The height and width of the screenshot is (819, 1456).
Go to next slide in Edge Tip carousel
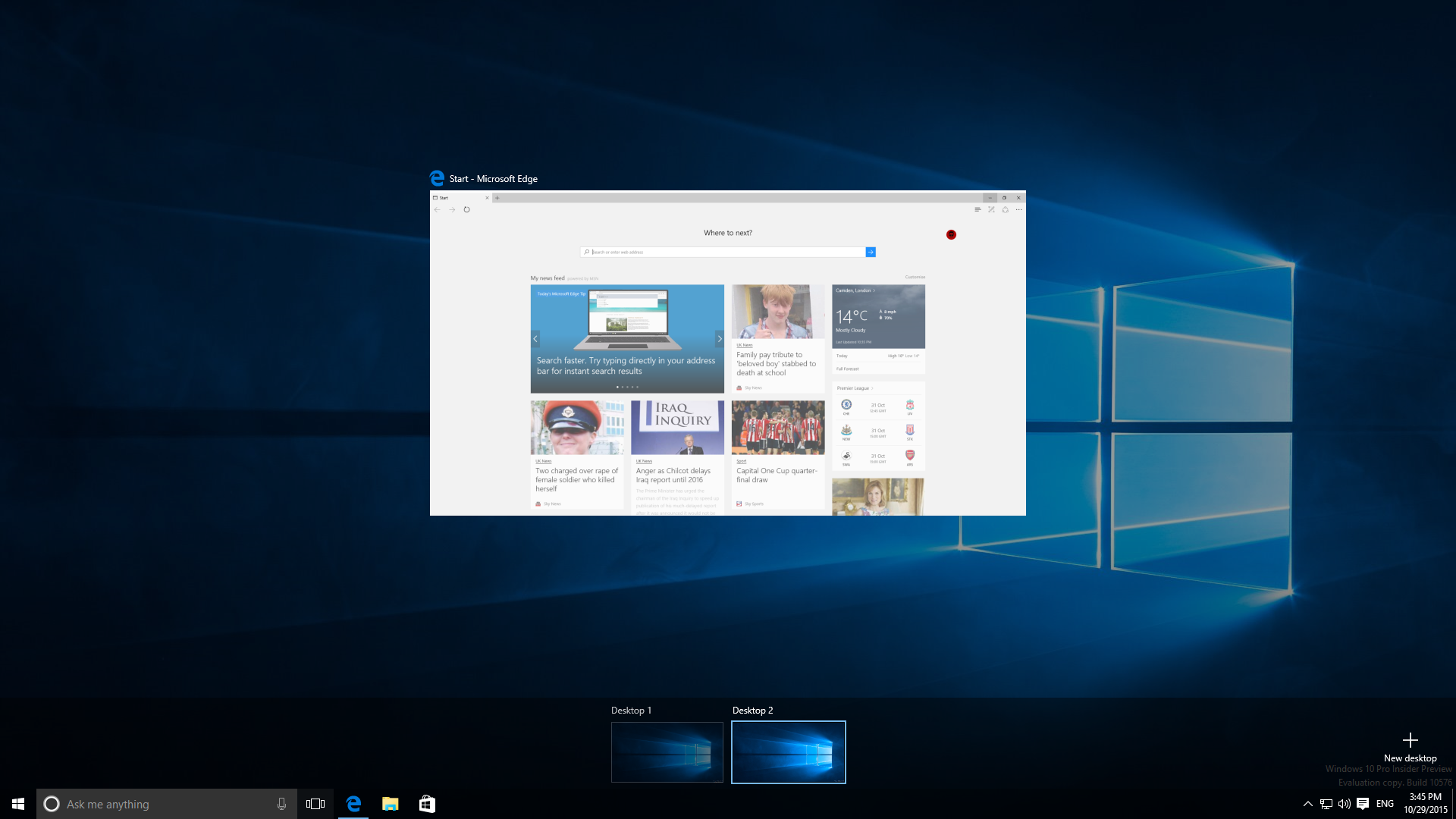[720, 339]
